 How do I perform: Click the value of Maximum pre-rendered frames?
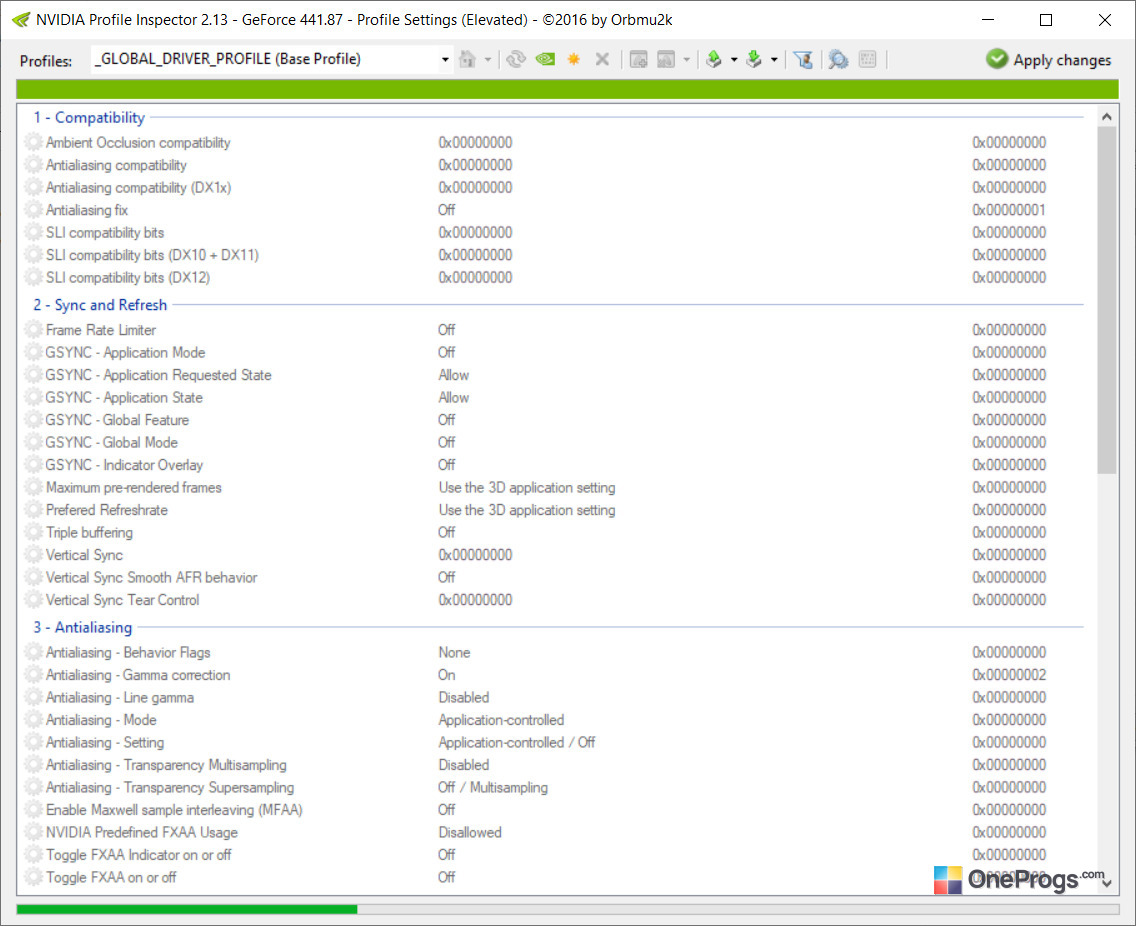point(527,487)
